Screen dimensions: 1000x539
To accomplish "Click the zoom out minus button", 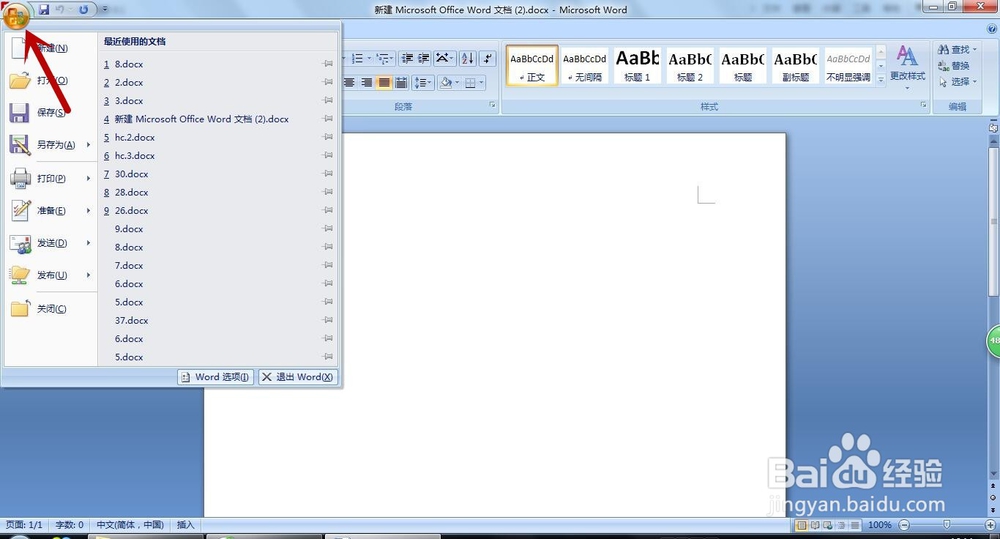I will pyautogui.click(x=904, y=525).
